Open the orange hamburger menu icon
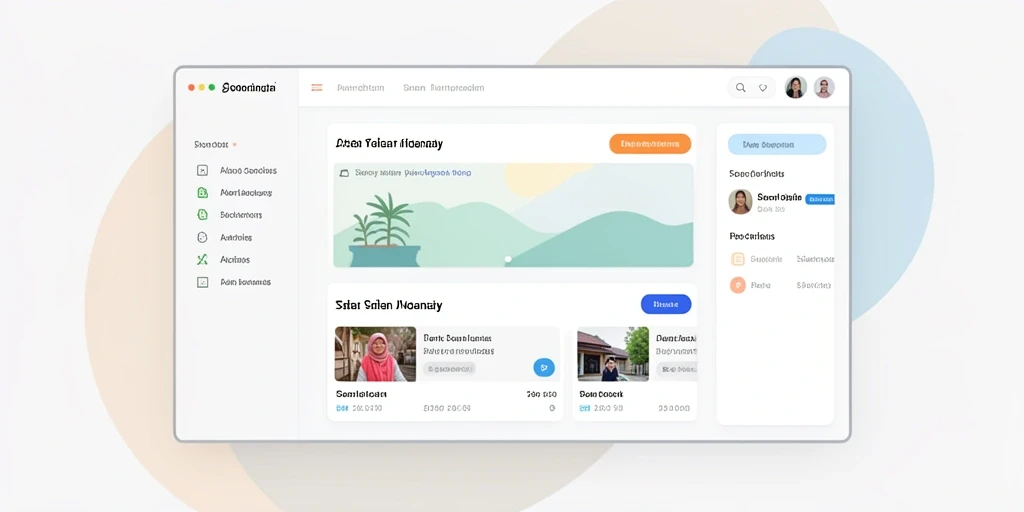This screenshot has width=1024, height=512. tap(317, 88)
